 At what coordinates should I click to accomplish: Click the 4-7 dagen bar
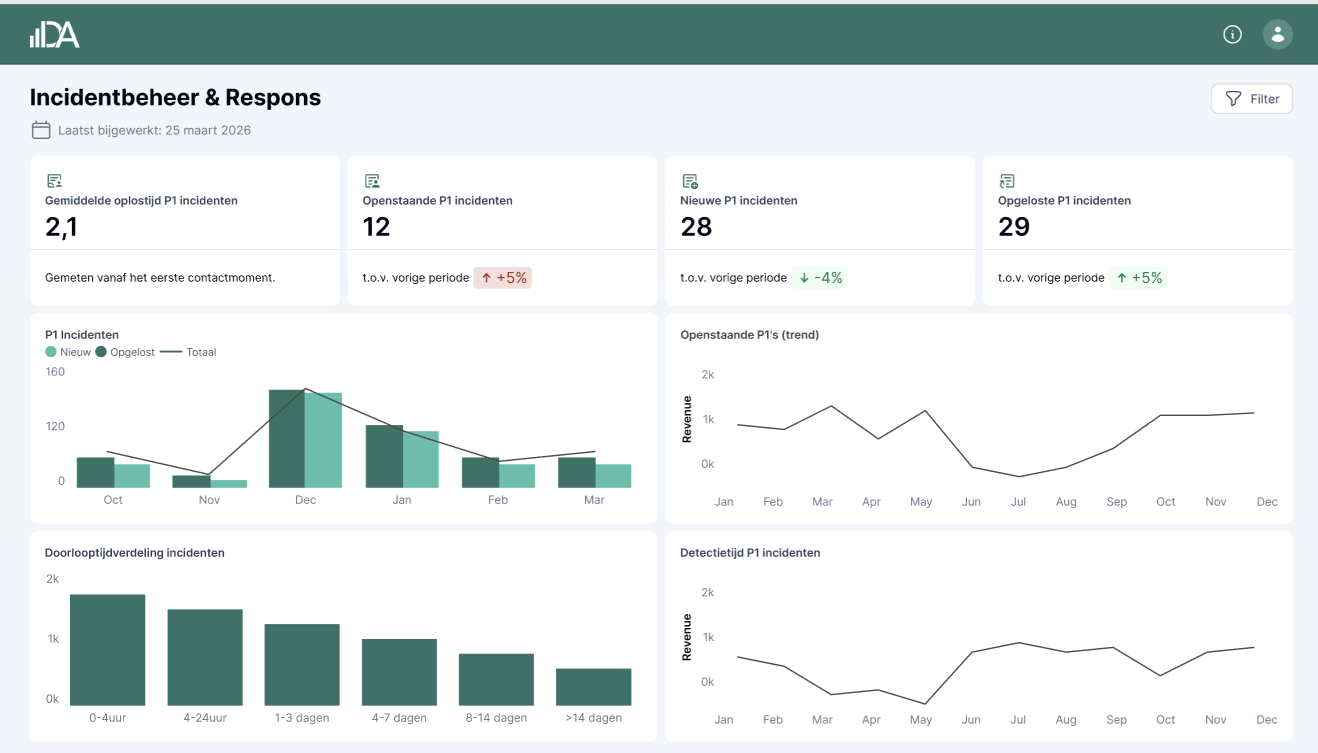click(x=399, y=673)
